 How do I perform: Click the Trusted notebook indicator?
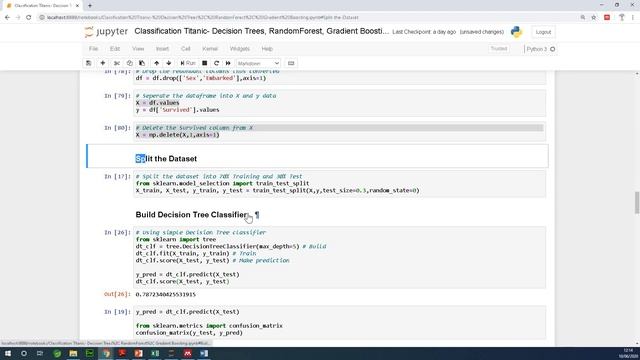pyautogui.click(x=498, y=49)
